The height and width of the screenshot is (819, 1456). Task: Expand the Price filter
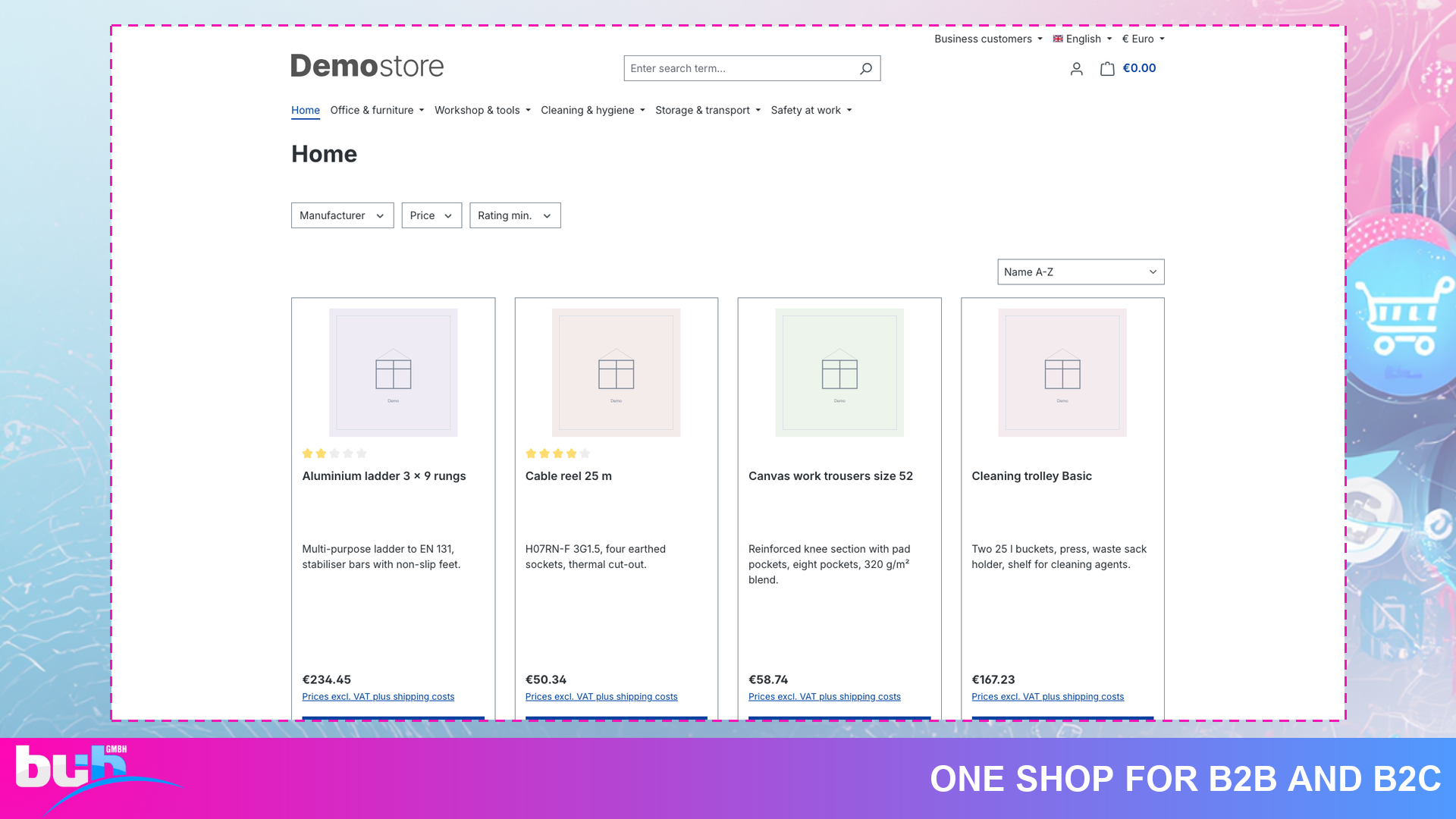pos(431,215)
